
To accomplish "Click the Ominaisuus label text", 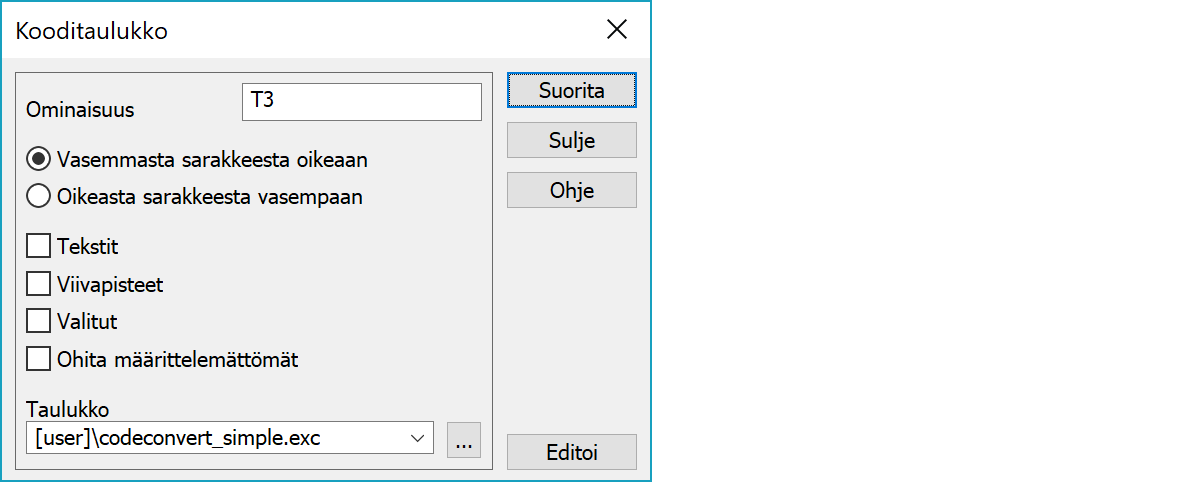I will click(80, 110).
